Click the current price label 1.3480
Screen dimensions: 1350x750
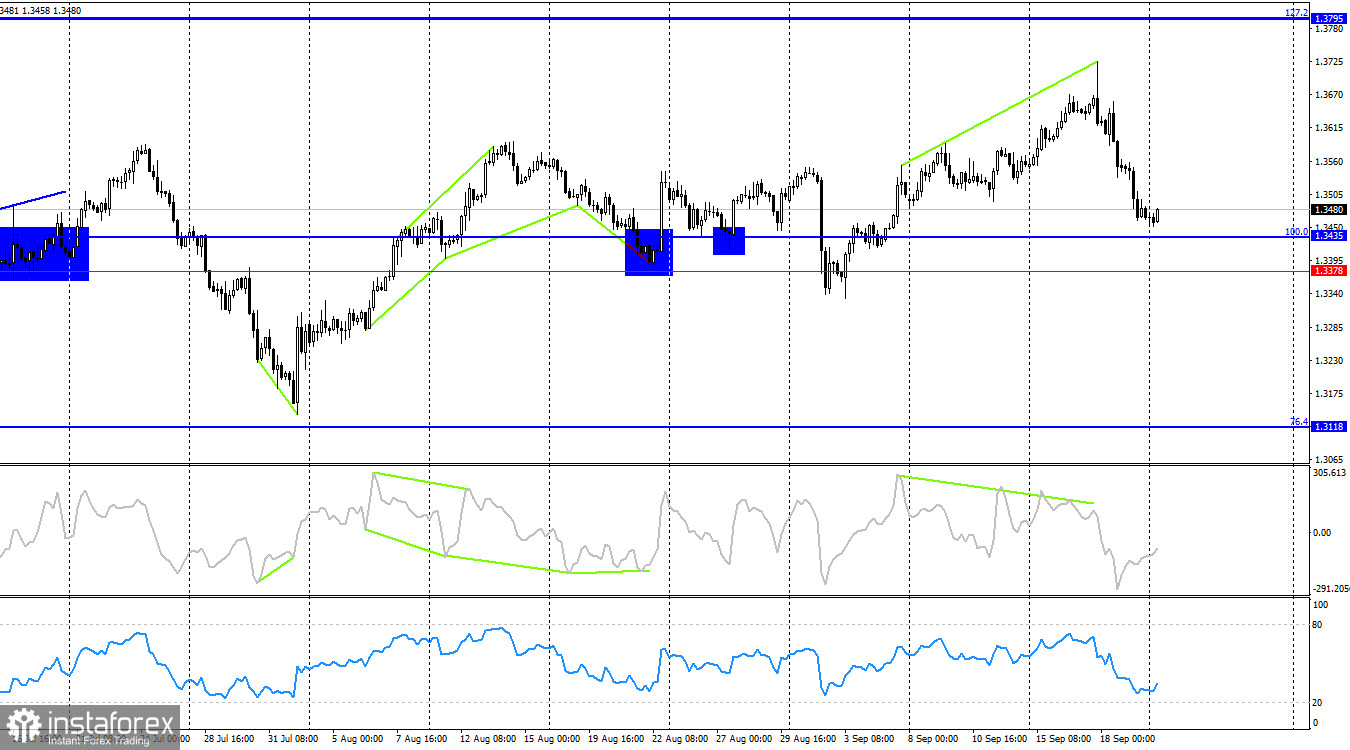click(1329, 210)
